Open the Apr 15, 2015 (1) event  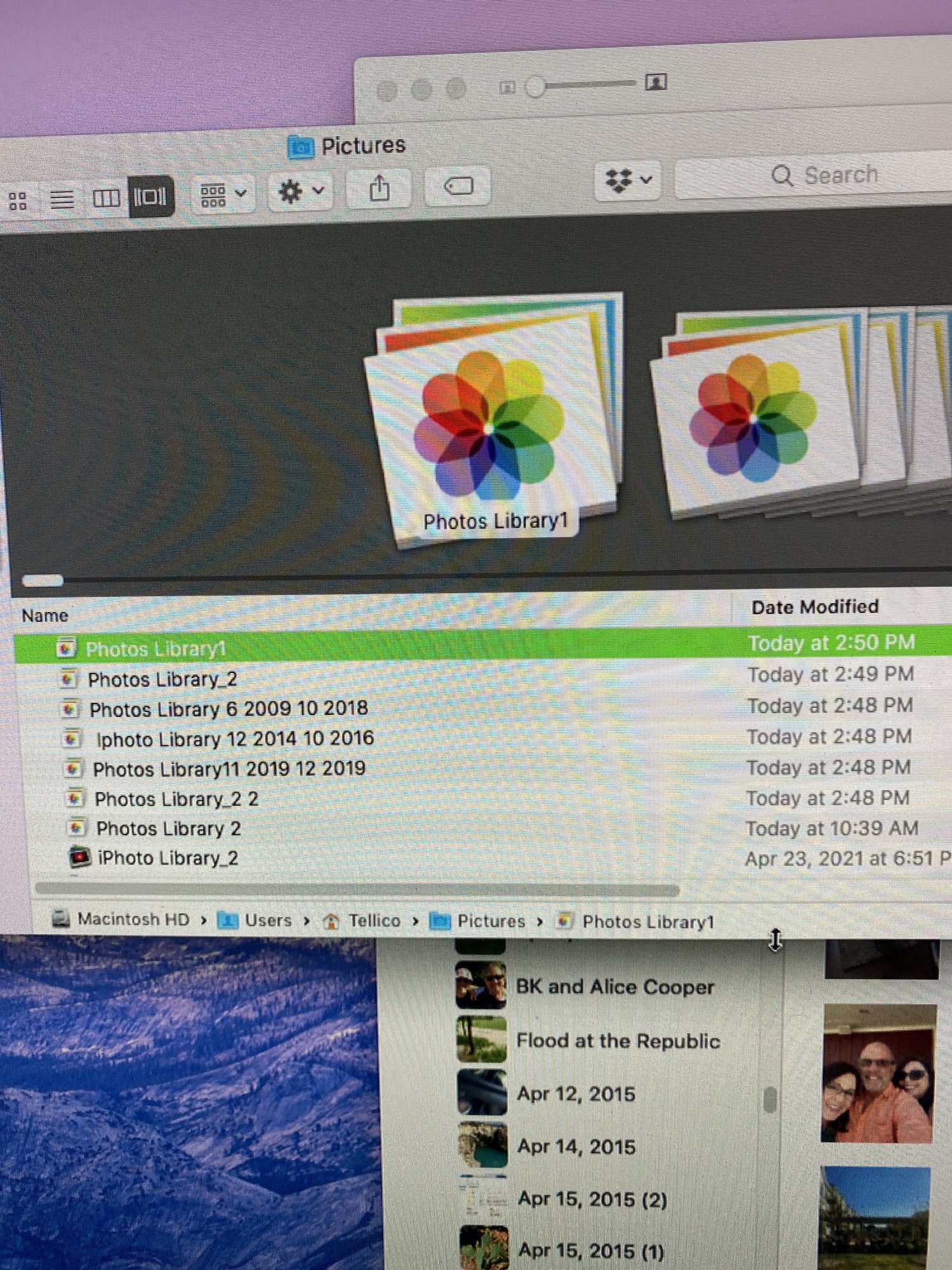[x=592, y=1251]
